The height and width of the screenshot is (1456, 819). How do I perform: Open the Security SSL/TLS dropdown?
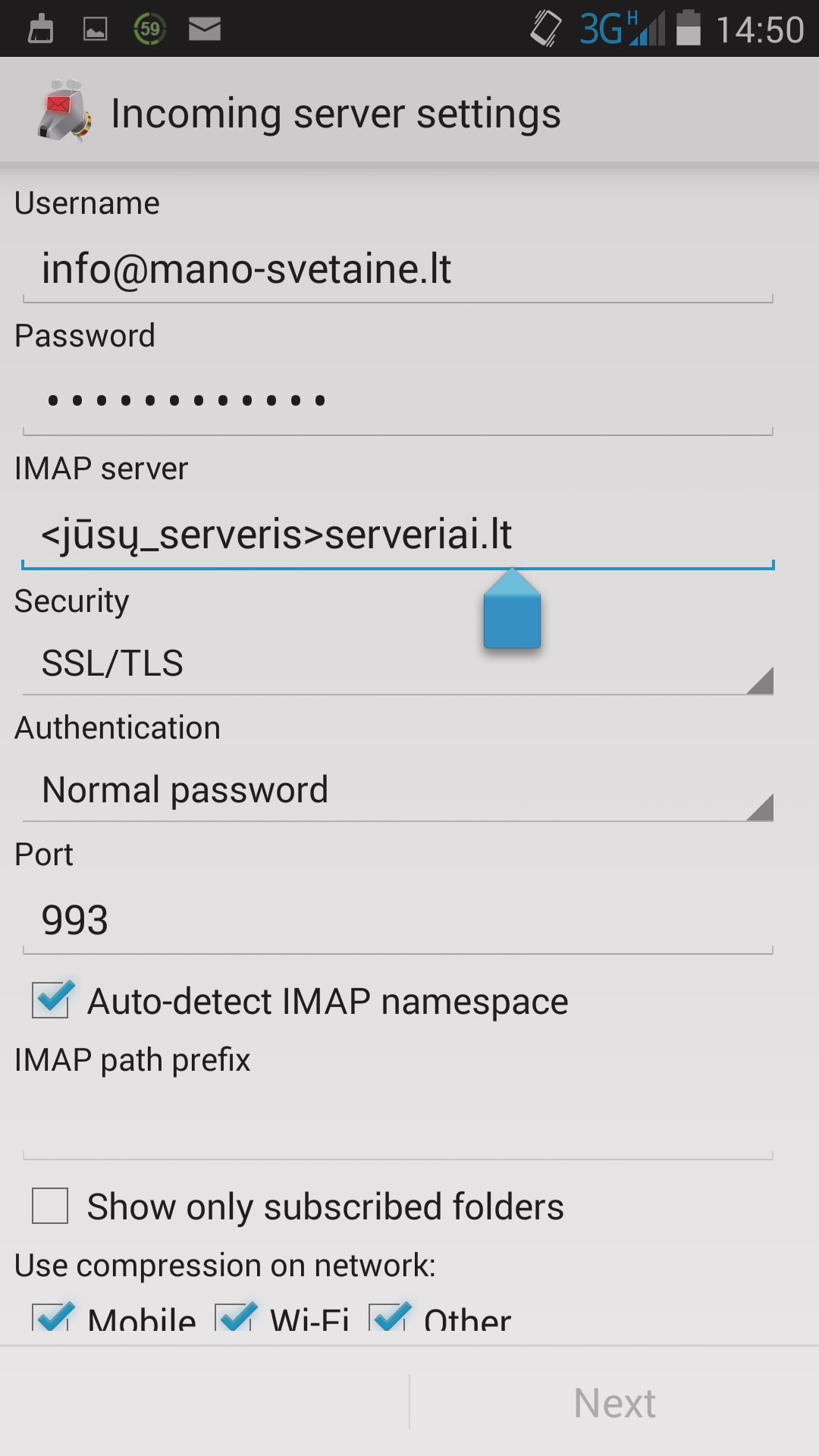pos(398,664)
